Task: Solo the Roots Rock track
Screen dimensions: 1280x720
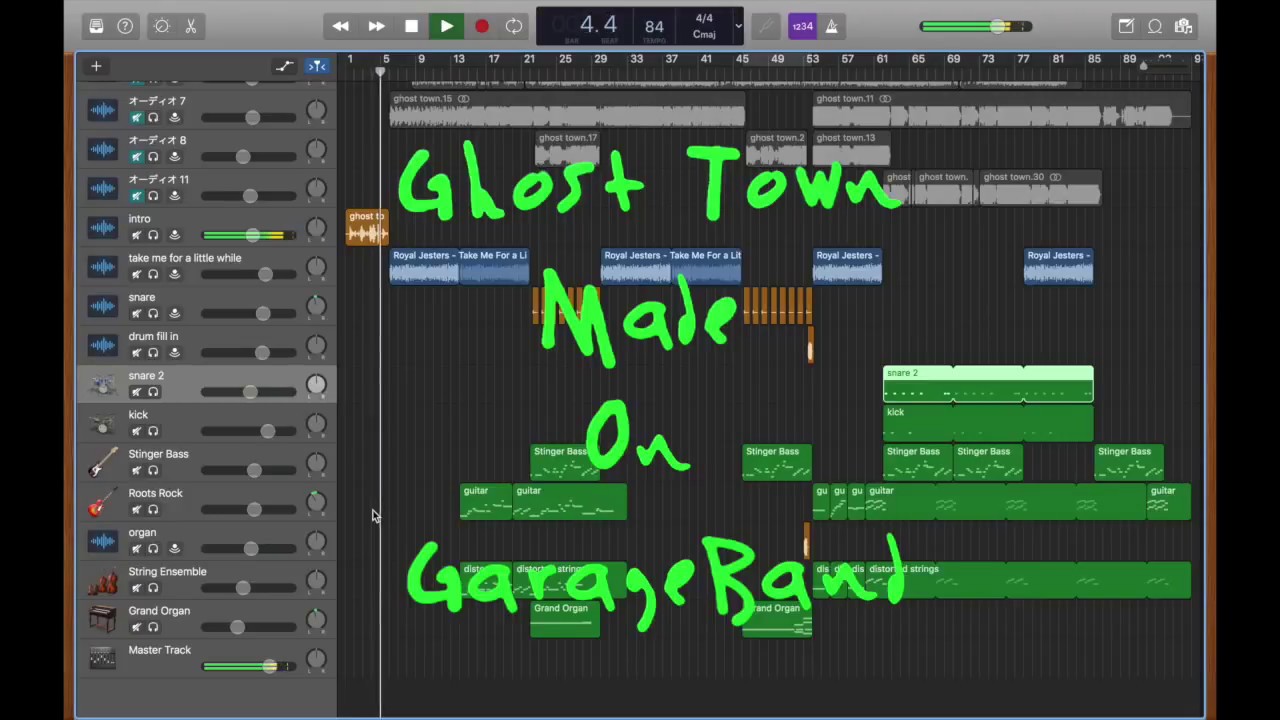Action: (x=153, y=509)
